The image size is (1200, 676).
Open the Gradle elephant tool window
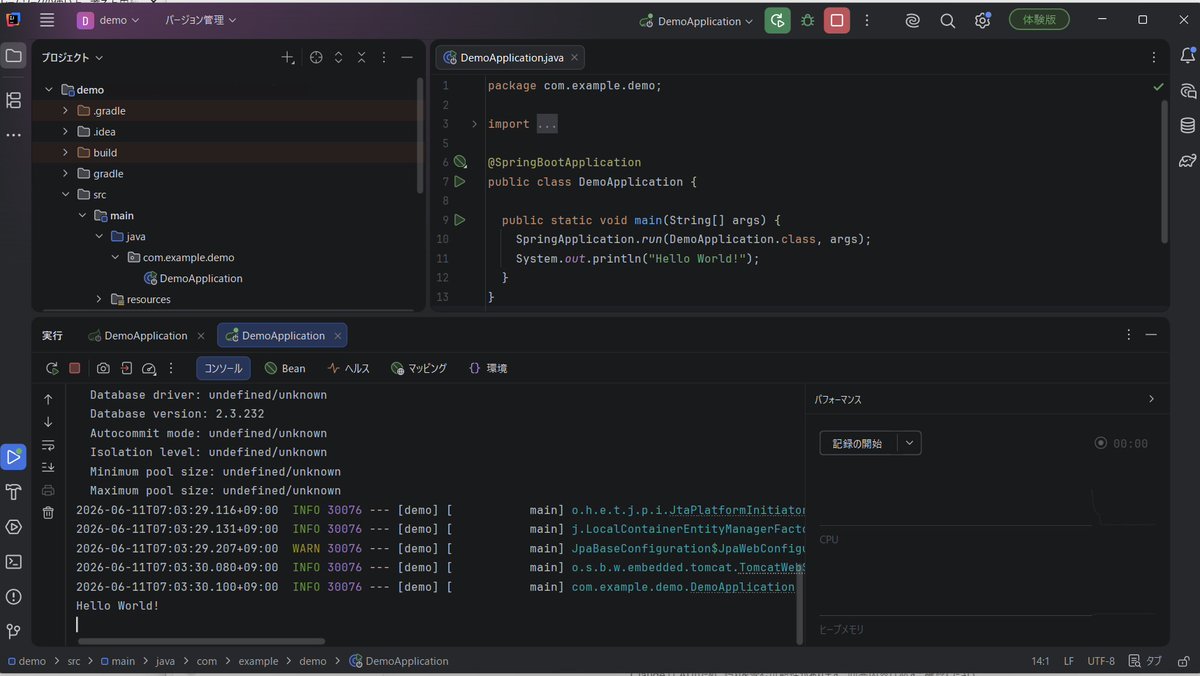click(x=1188, y=160)
